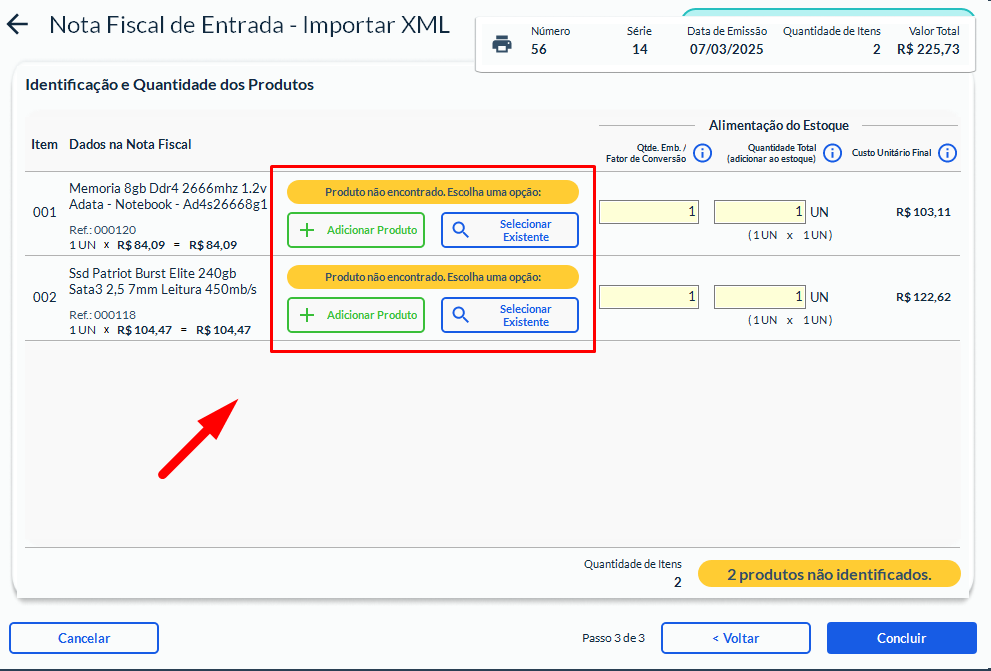Screen dimensions: 991x671
Task: Click Selecionar Existente for the Memoria 8gb item
Action: [x=510, y=230]
